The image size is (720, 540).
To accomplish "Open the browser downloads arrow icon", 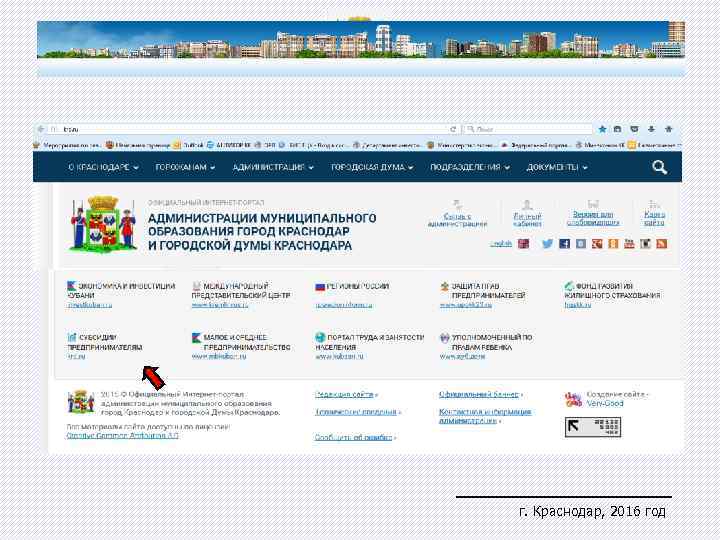I will coord(651,129).
